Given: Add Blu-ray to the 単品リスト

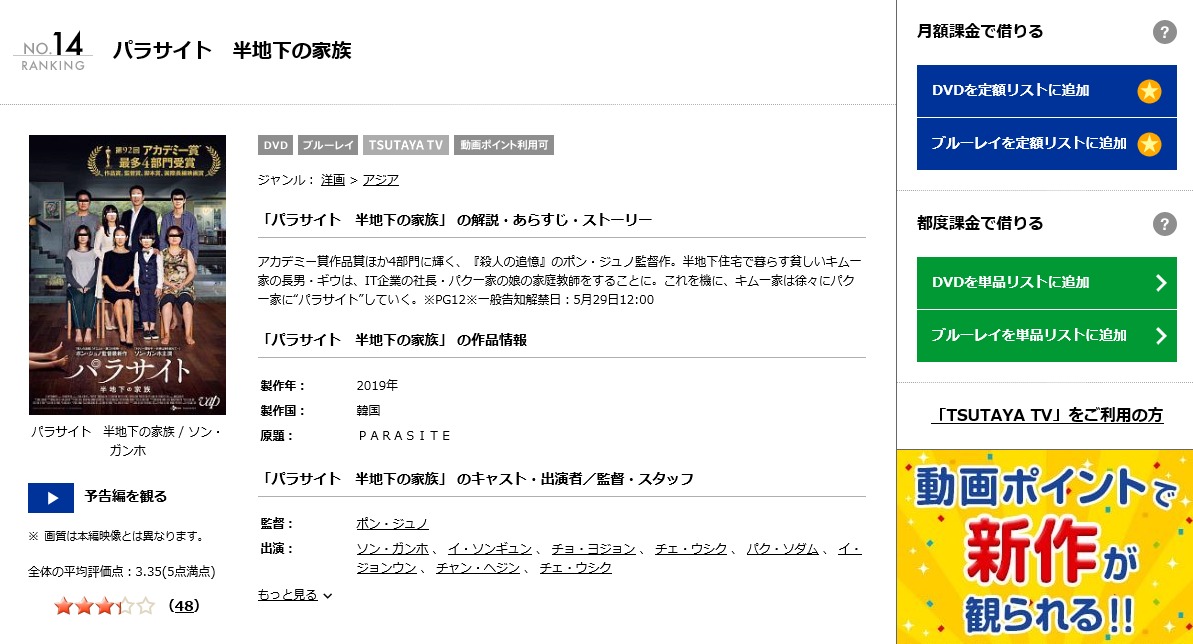Looking at the screenshot, I should coord(1046,336).
